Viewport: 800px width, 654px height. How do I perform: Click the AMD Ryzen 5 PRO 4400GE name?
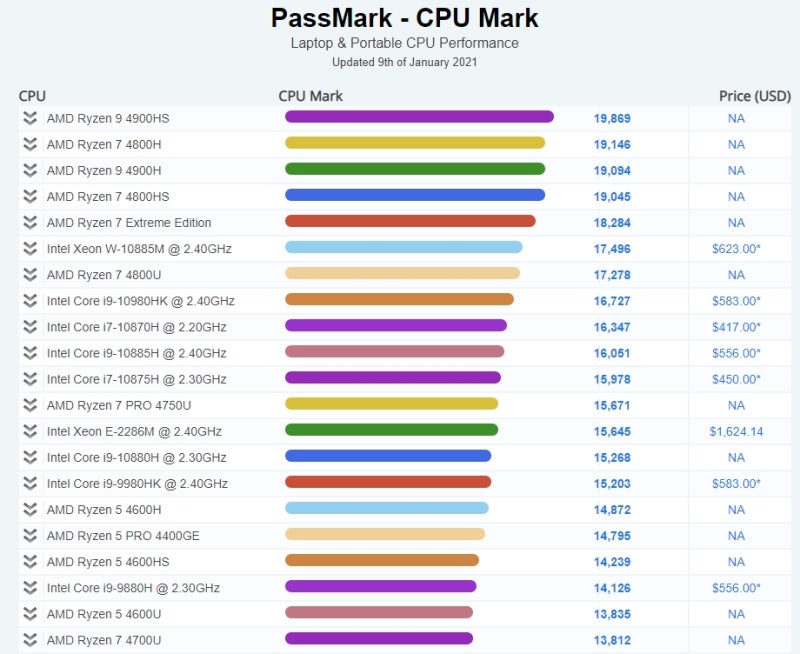[123, 536]
